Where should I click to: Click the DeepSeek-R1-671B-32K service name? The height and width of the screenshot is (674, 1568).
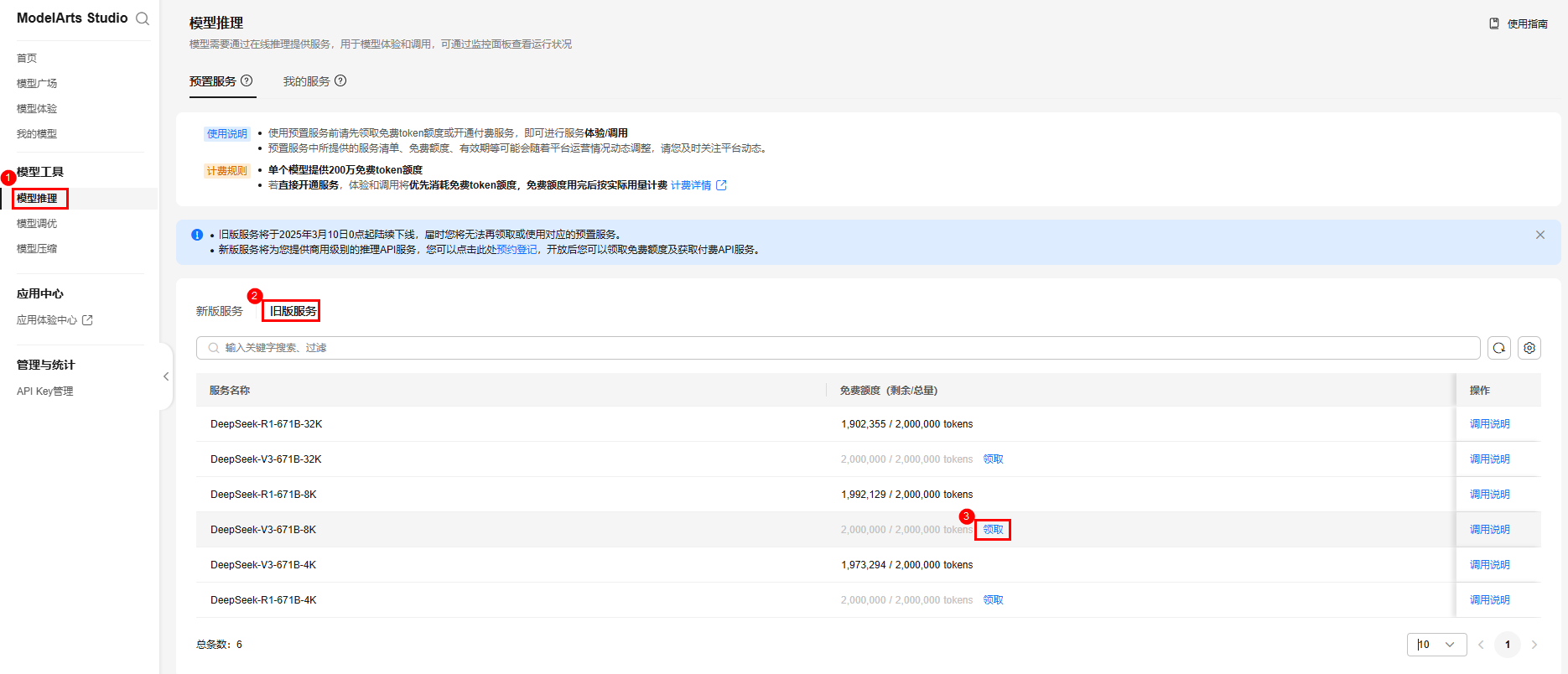click(267, 424)
